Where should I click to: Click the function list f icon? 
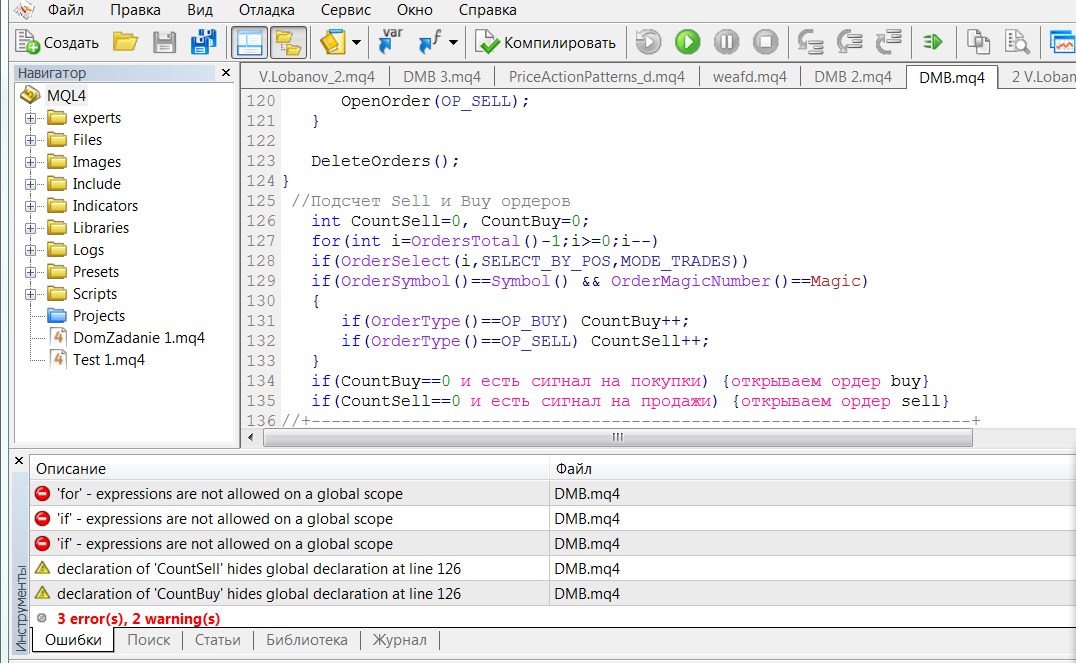430,43
